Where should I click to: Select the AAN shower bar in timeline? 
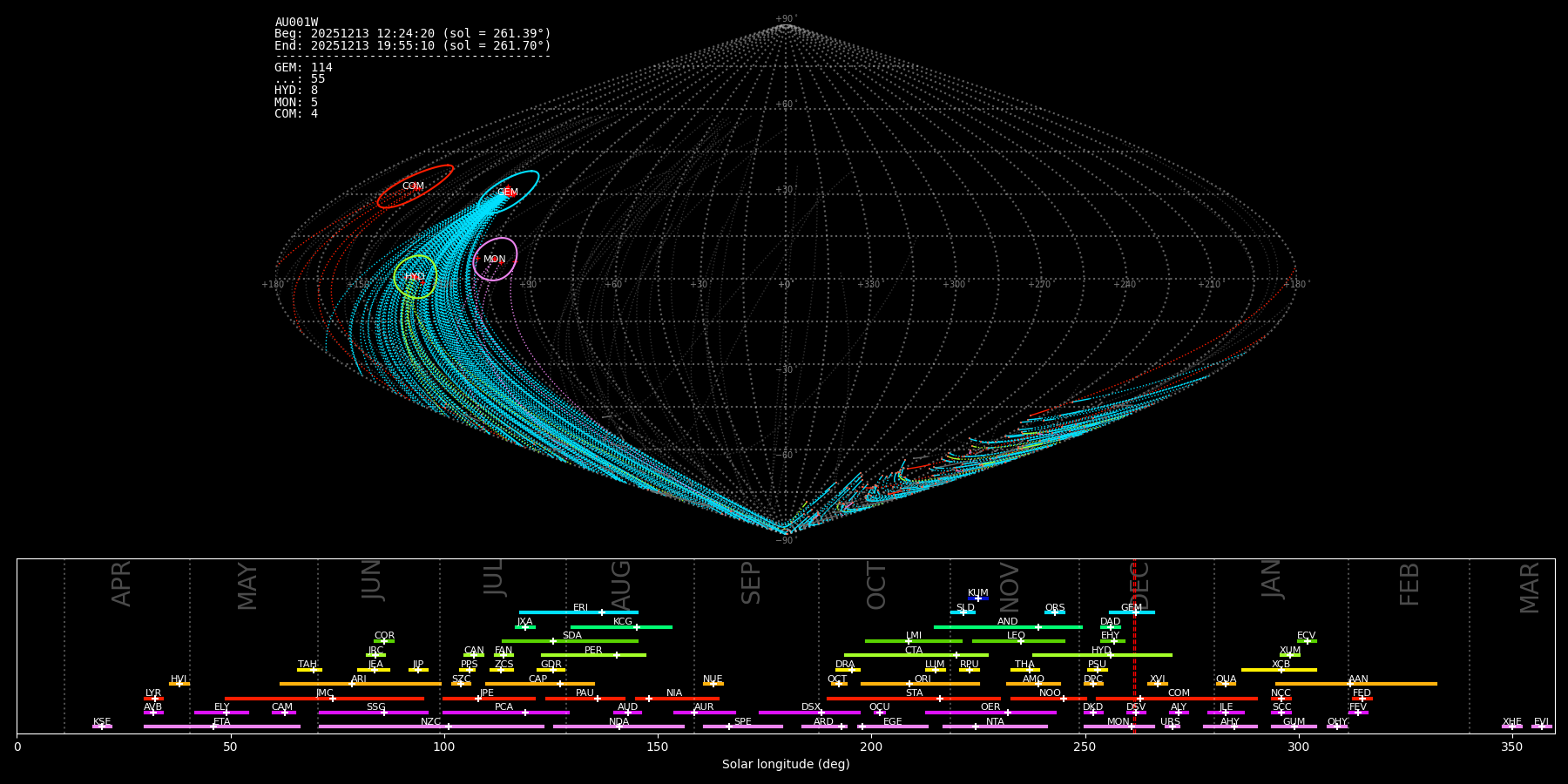coord(1356,684)
